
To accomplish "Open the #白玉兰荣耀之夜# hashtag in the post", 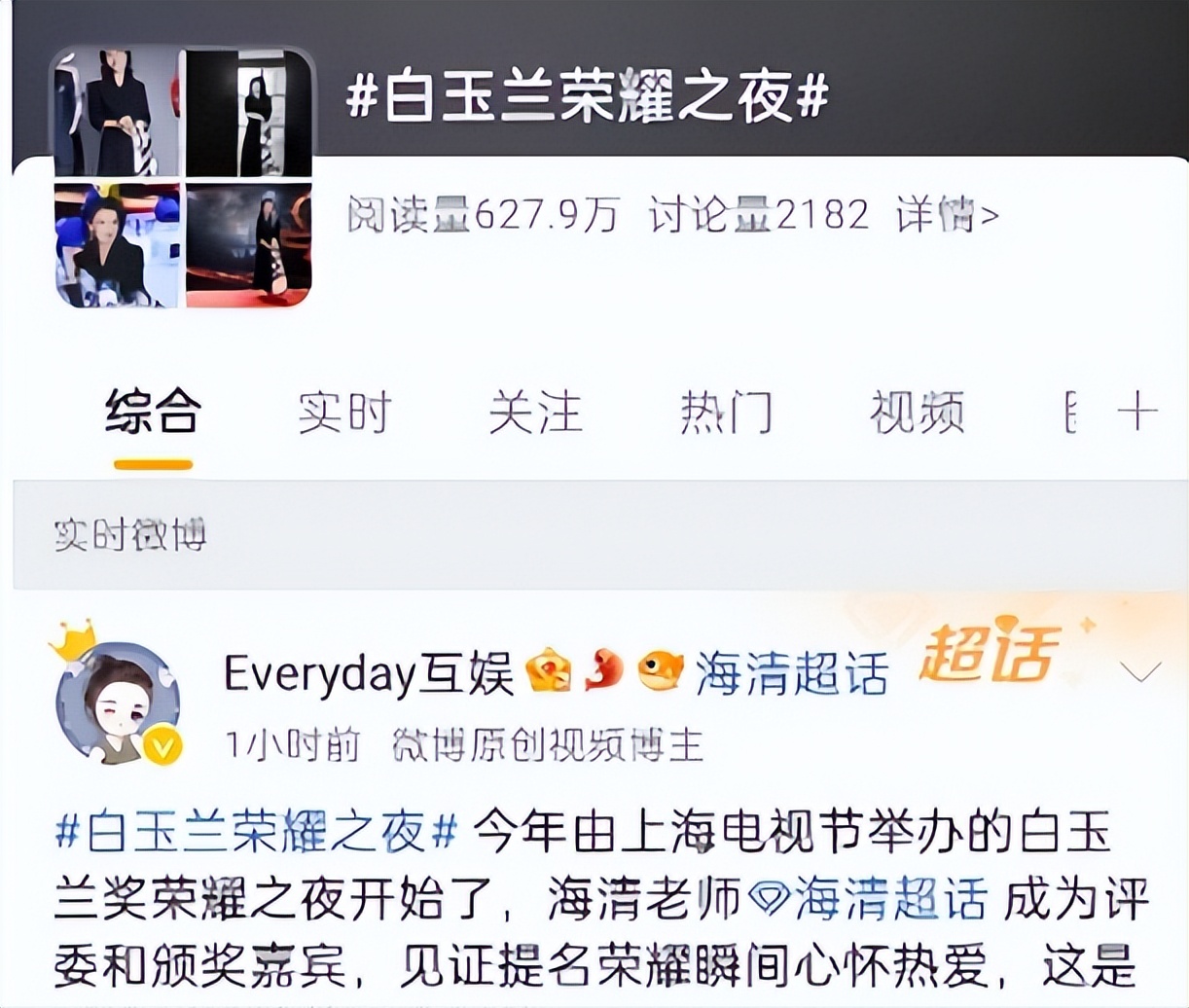I will click(x=256, y=832).
